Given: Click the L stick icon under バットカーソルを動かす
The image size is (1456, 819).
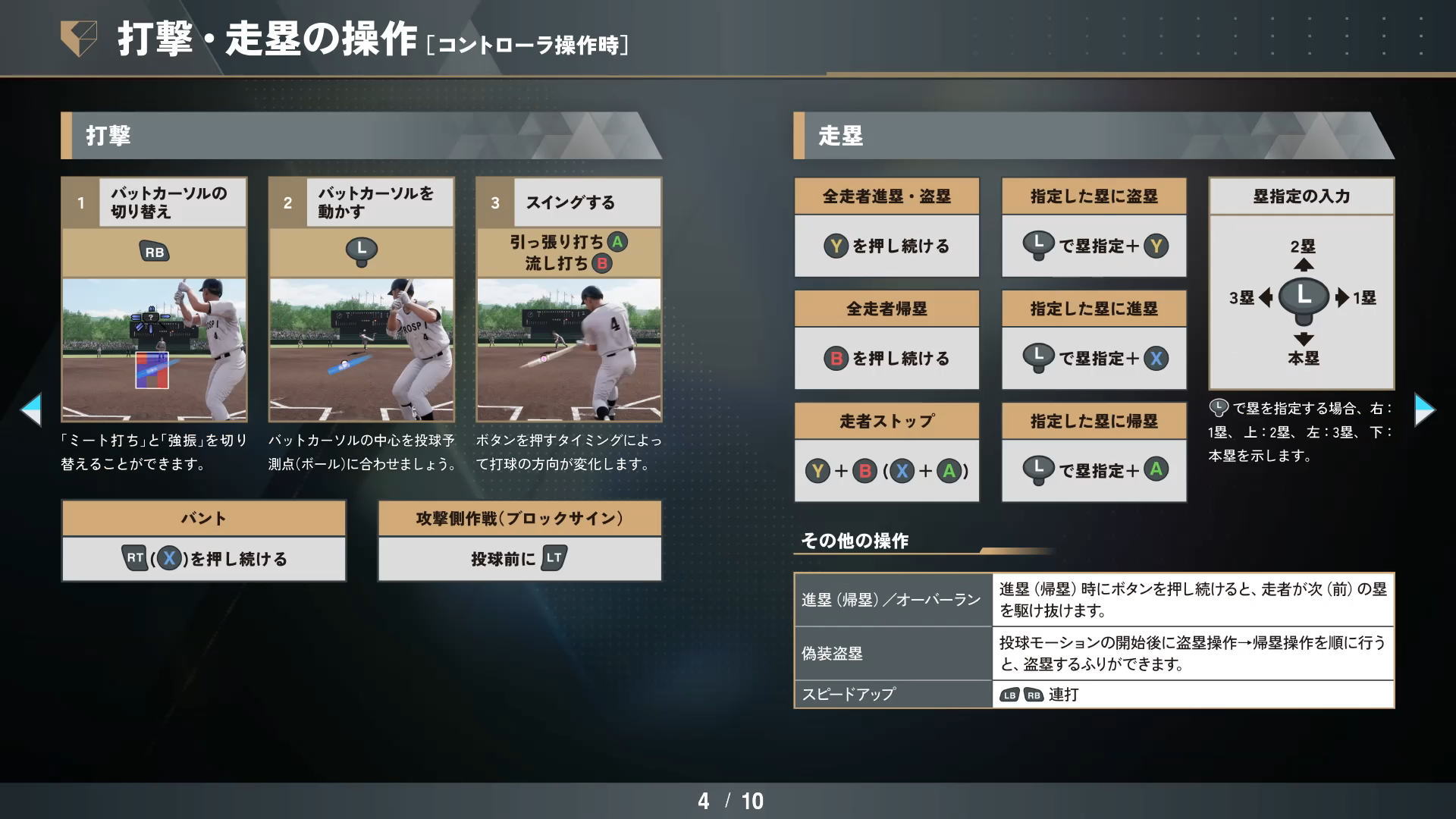Looking at the screenshot, I should tap(362, 251).
